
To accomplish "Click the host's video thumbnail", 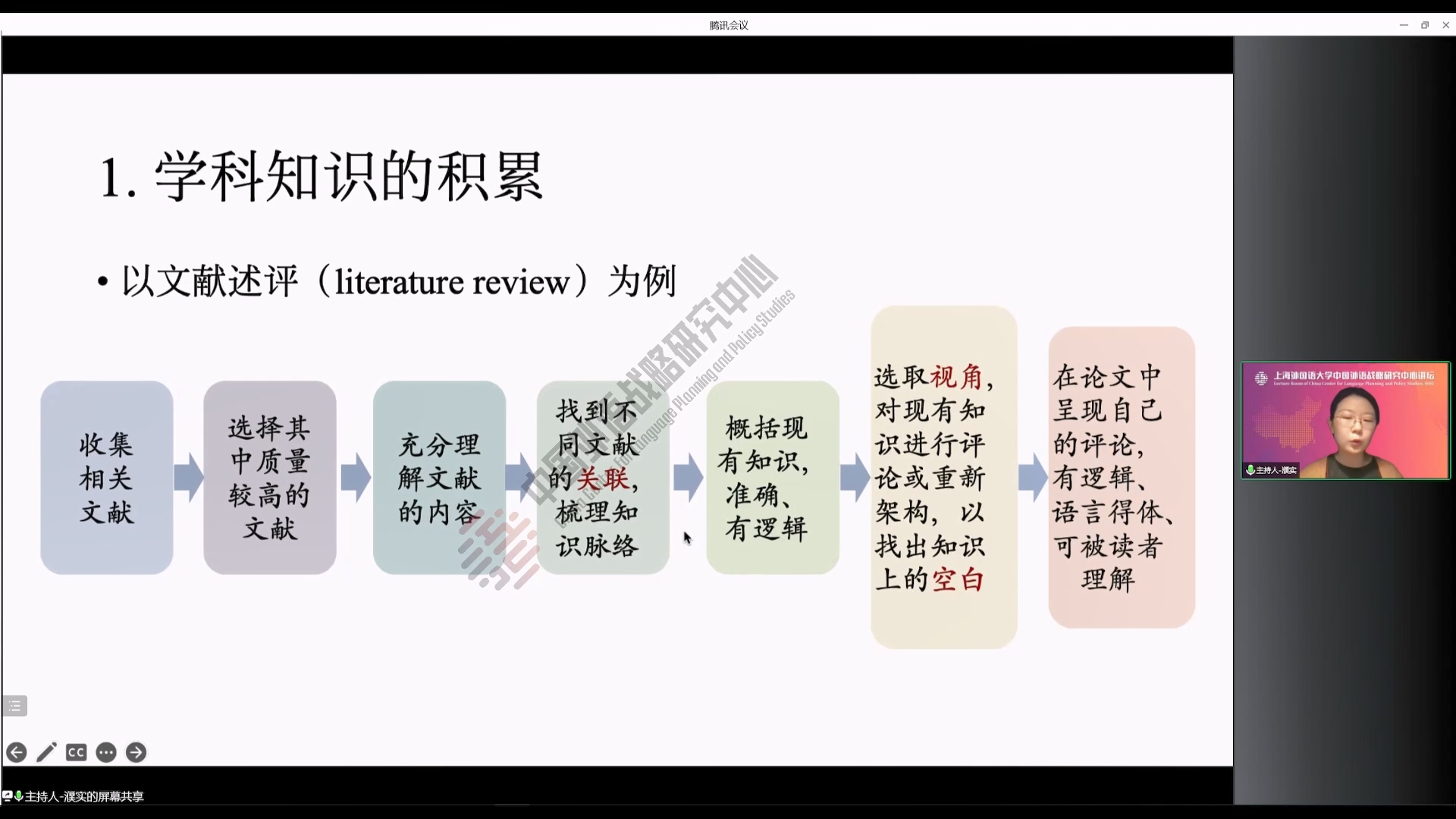I will pos(1345,421).
